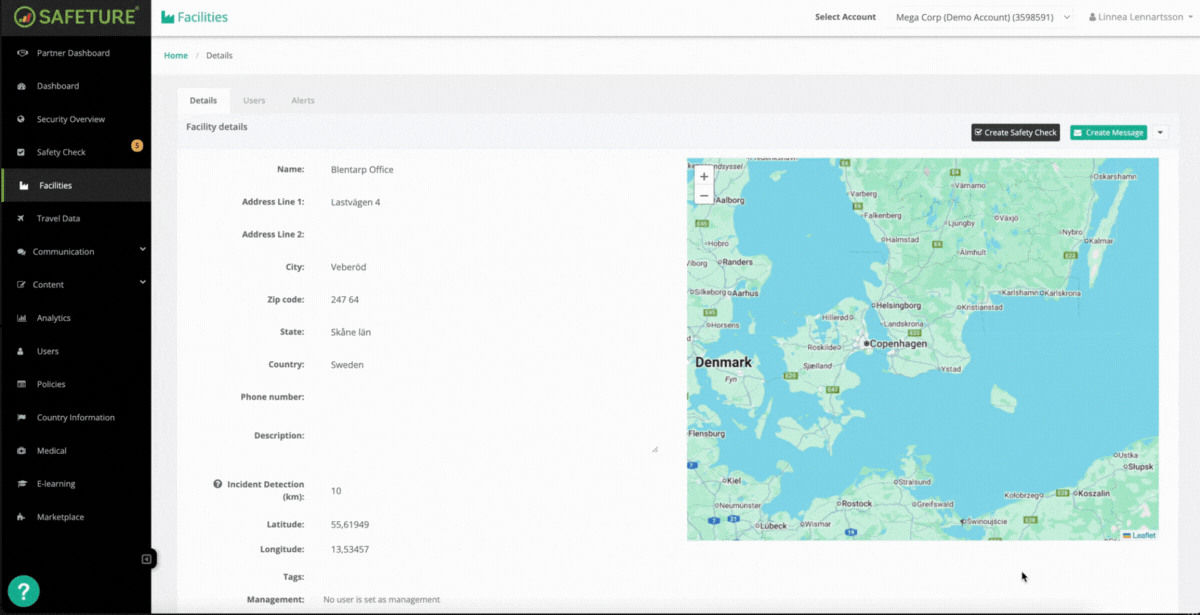This screenshot has height=615, width=1200.
Task: Switch to the Alerts tab
Action: point(303,101)
